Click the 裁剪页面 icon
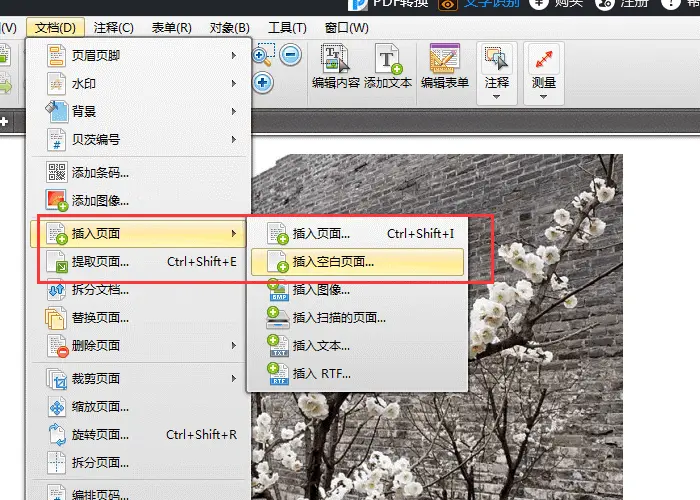This screenshot has height=500, width=700. click(56, 379)
